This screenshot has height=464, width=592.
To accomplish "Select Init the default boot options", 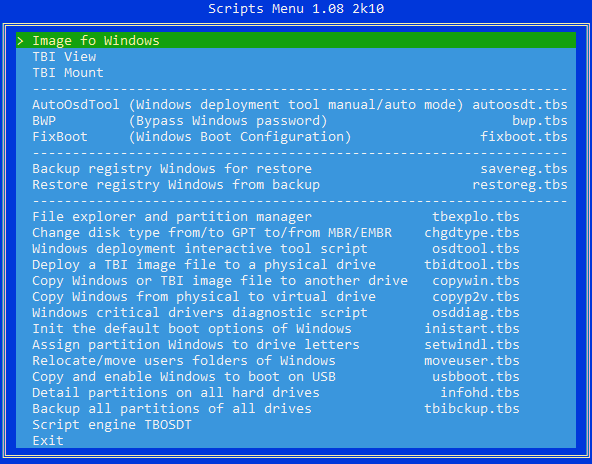I will click(x=296, y=329).
